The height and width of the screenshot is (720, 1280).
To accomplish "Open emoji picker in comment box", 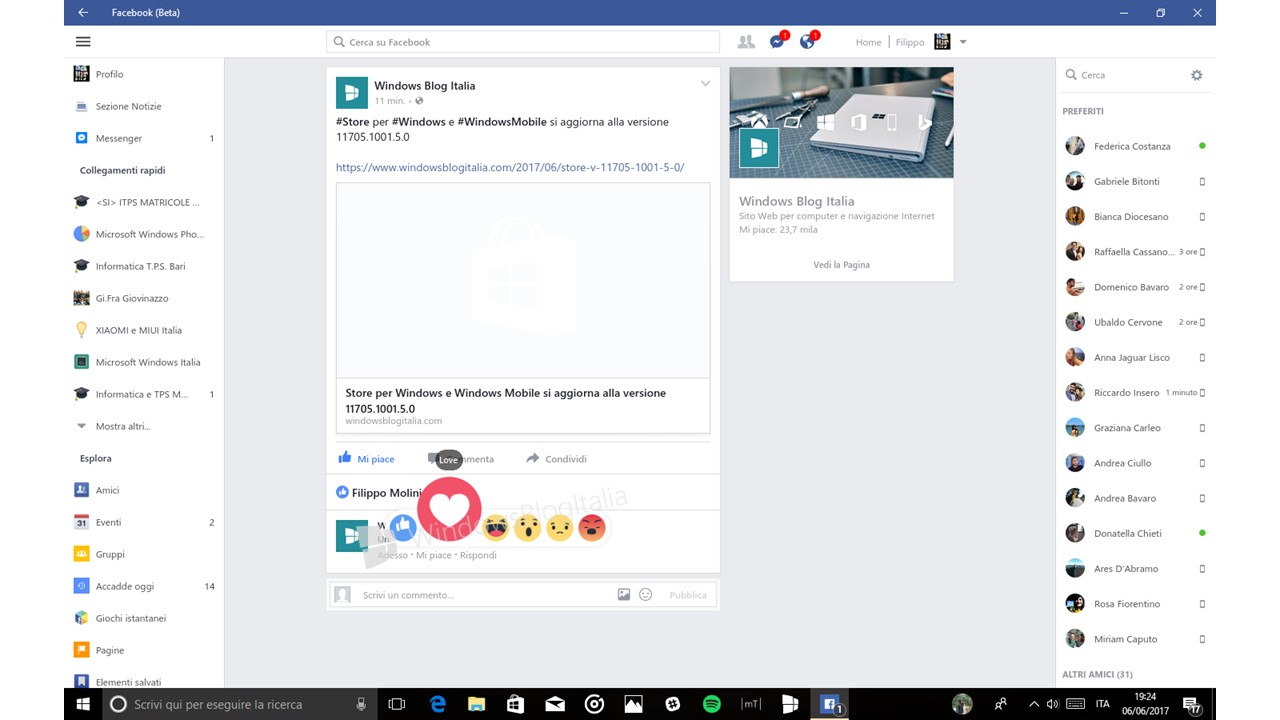I will point(646,595).
